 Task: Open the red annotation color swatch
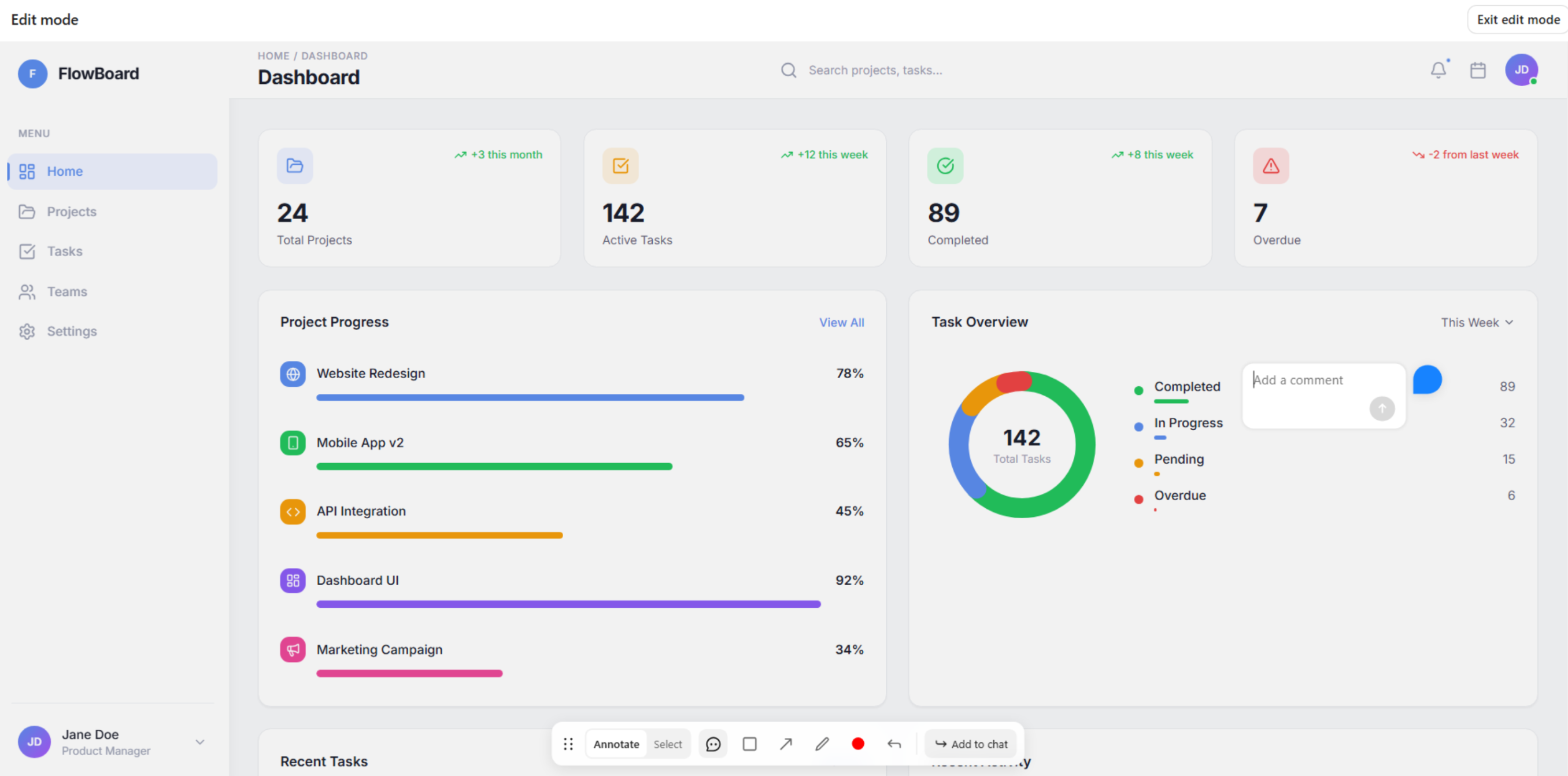(857, 744)
